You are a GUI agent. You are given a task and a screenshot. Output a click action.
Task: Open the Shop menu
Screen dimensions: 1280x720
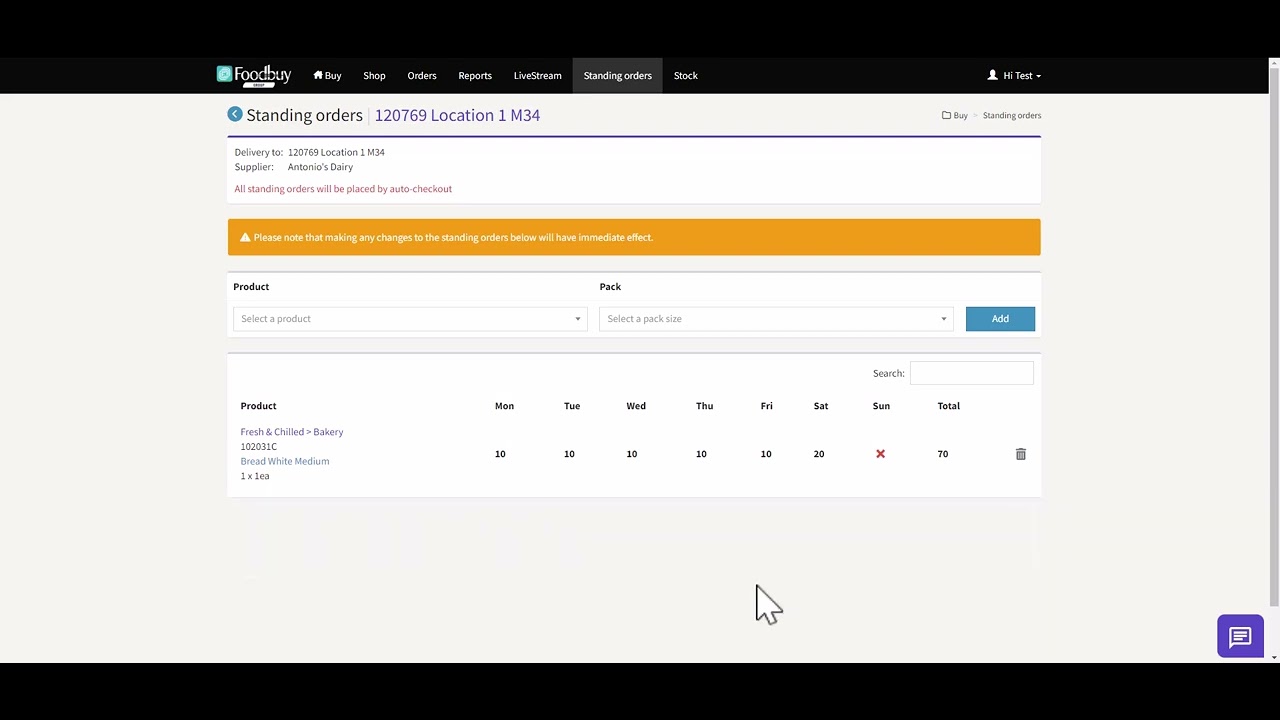(374, 76)
